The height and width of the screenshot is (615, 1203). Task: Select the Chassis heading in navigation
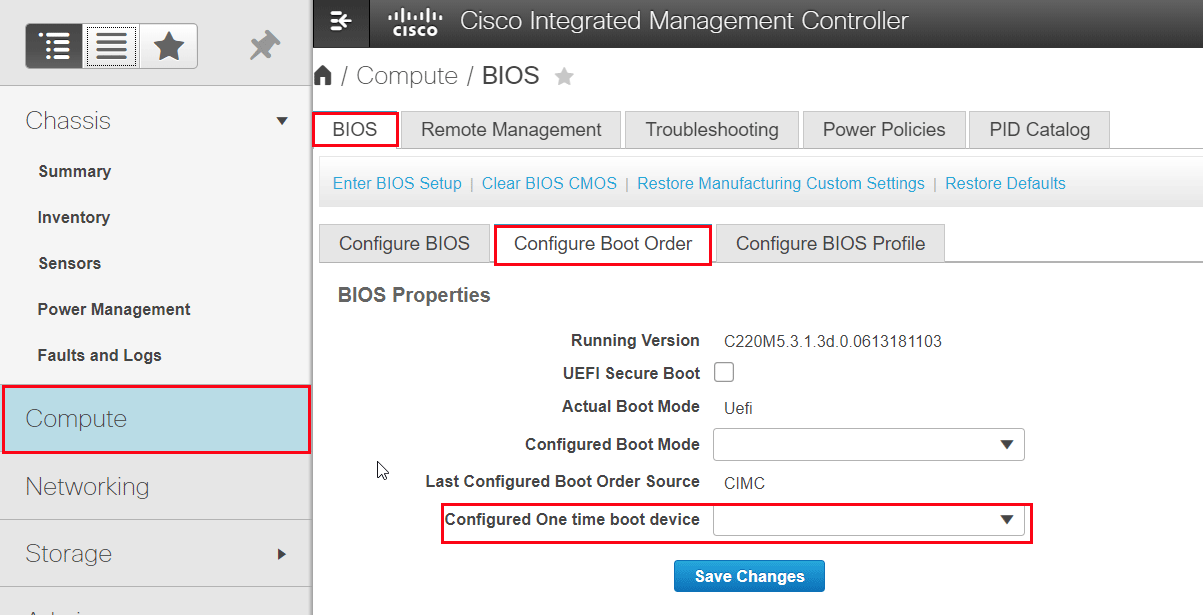click(x=68, y=121)
